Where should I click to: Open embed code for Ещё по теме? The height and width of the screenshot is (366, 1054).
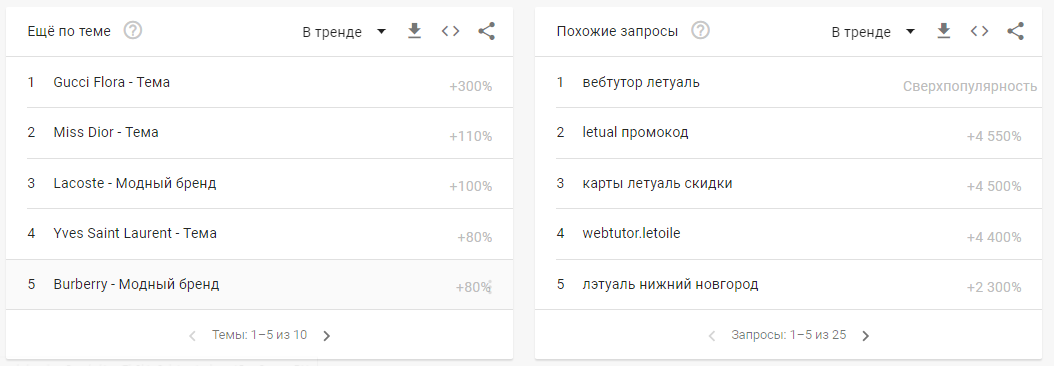click(450, 31)
